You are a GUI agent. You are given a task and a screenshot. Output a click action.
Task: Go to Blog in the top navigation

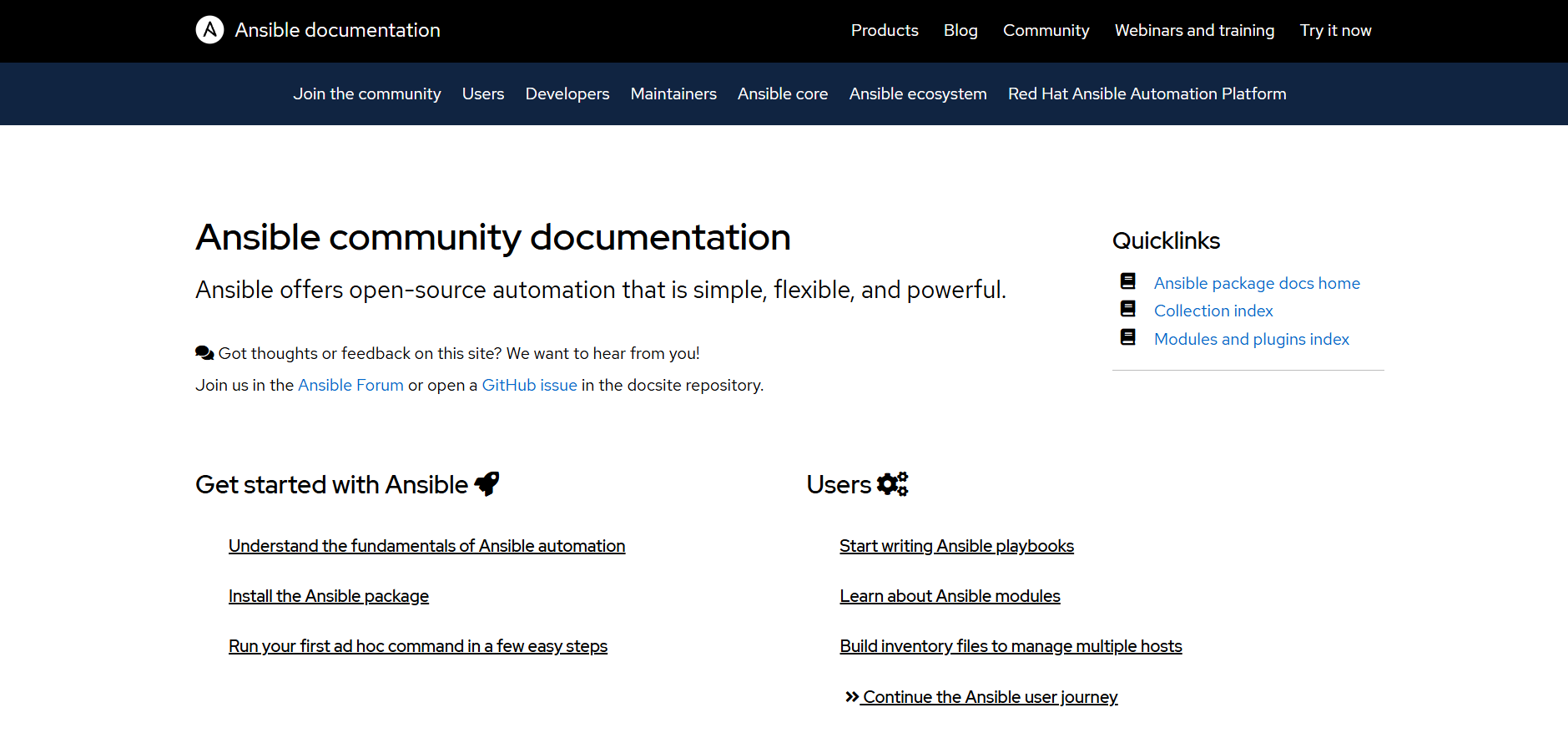960,31
